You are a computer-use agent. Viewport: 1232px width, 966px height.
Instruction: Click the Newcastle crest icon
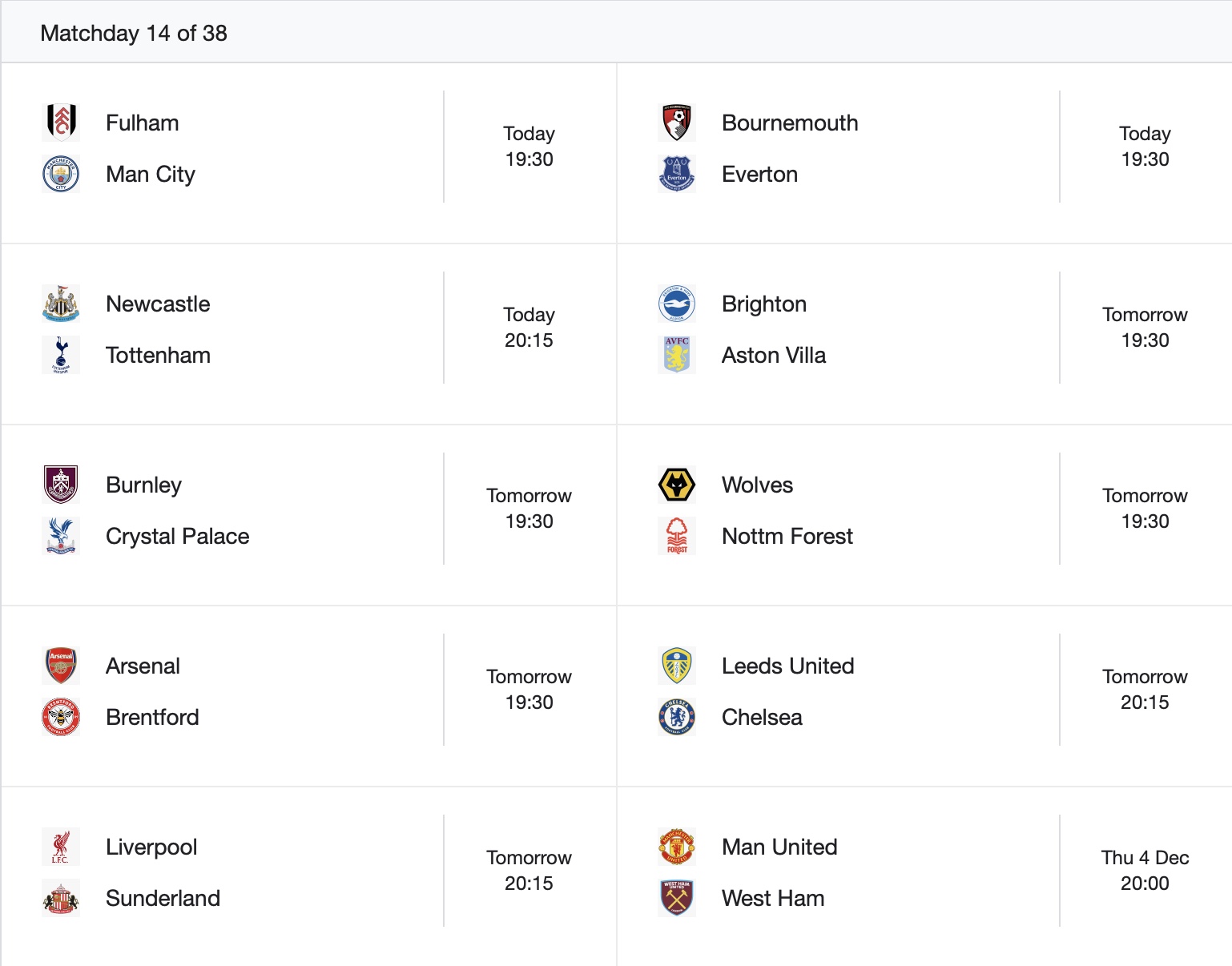pyautogui.click(x=61, y=304)
